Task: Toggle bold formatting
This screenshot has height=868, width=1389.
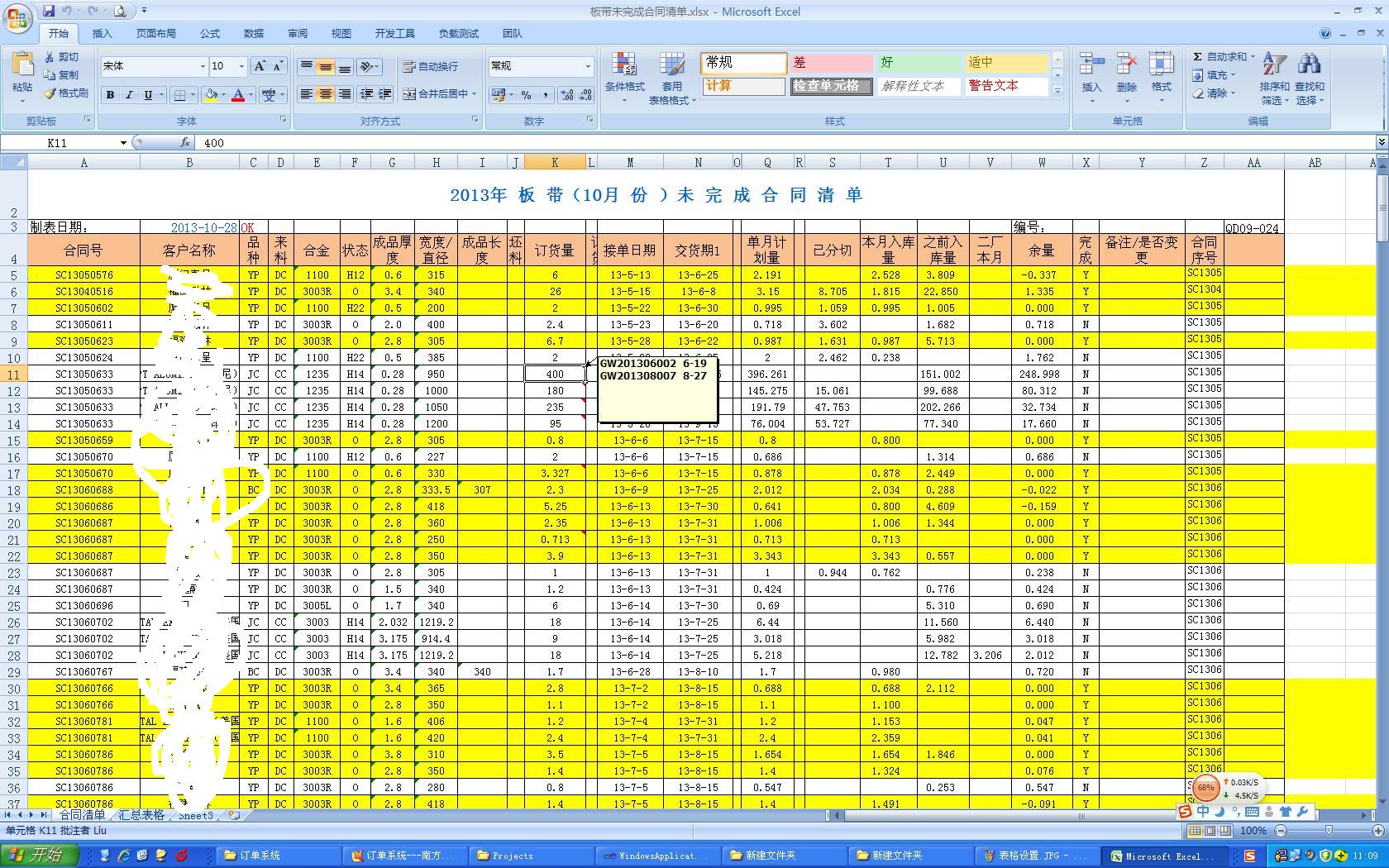Action: pyautogui.click(x=110, y=95)
